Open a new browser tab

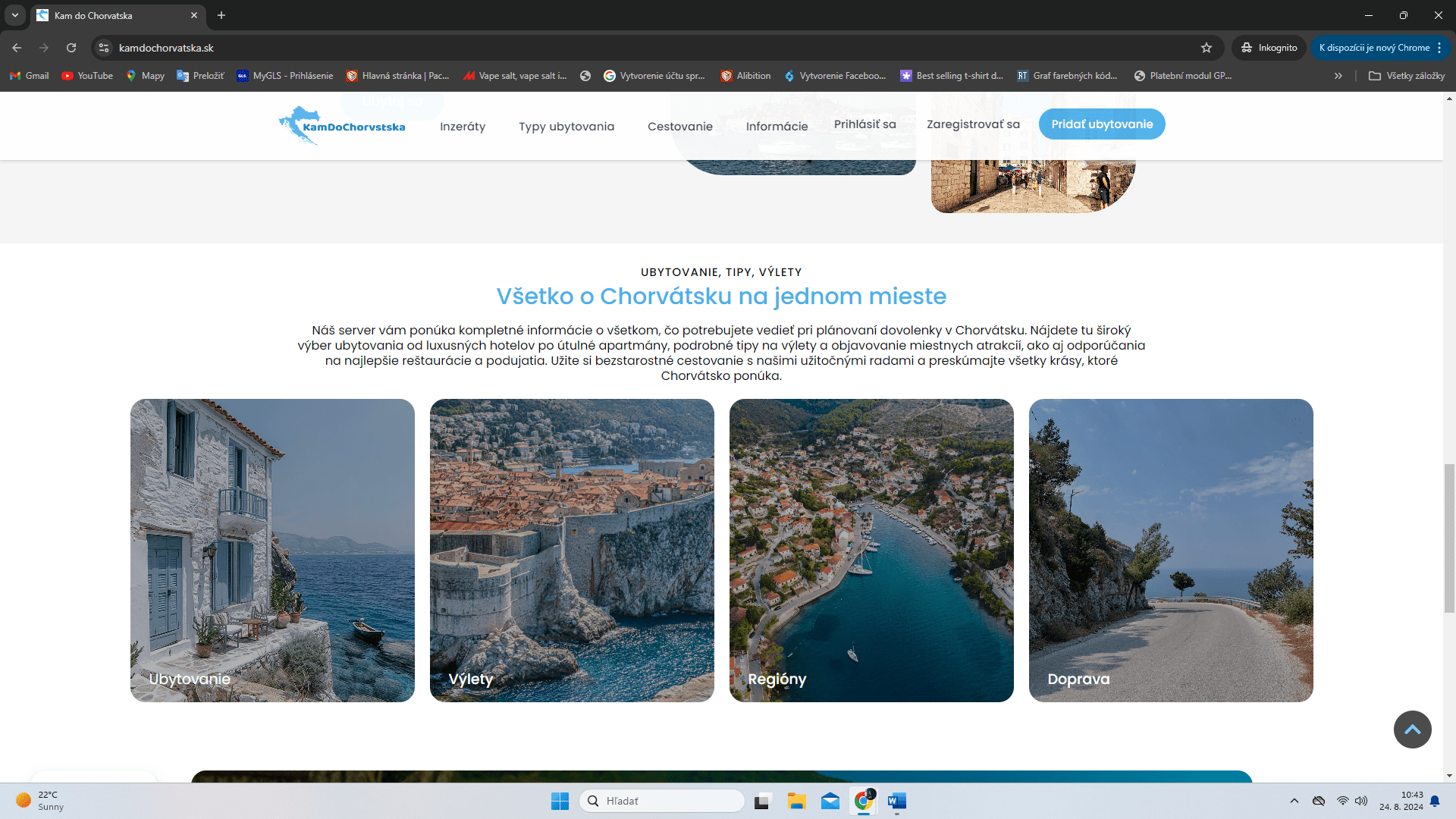(x=221, y=15)
